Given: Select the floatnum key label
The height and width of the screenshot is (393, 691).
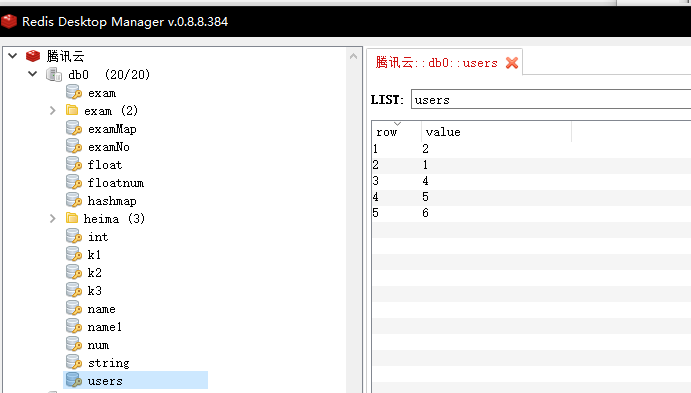Looking at the screenshot, I should 116,183.
